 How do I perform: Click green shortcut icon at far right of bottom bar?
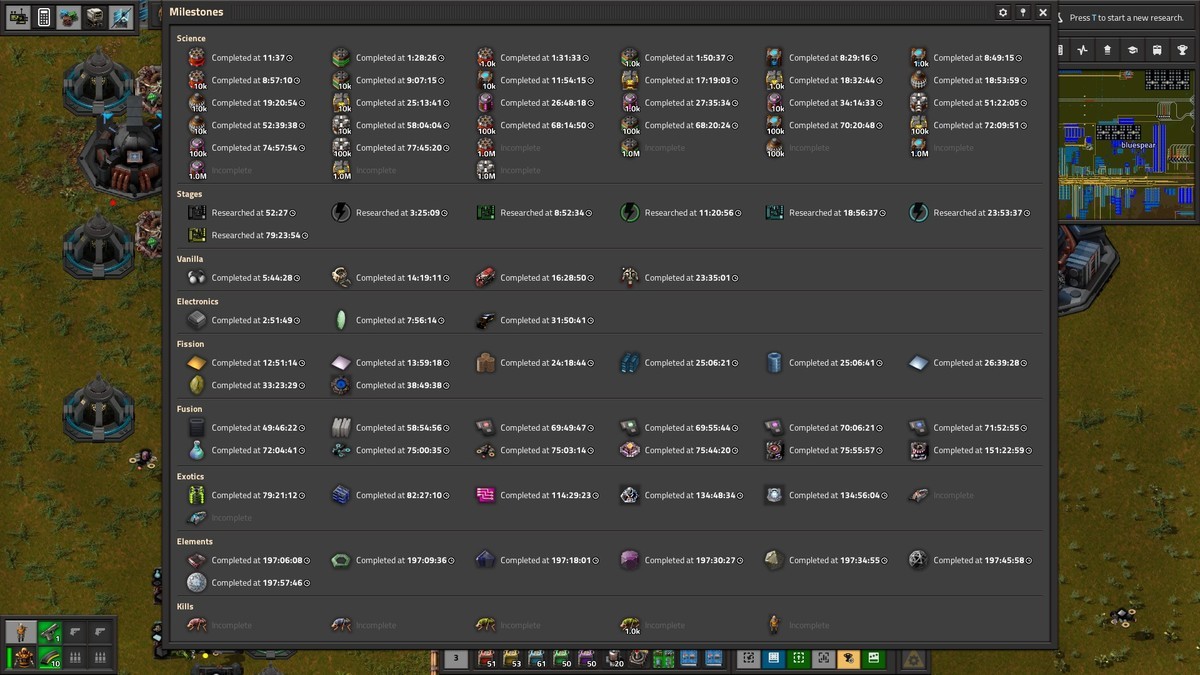pyautogui.click(x=873, y=658)
